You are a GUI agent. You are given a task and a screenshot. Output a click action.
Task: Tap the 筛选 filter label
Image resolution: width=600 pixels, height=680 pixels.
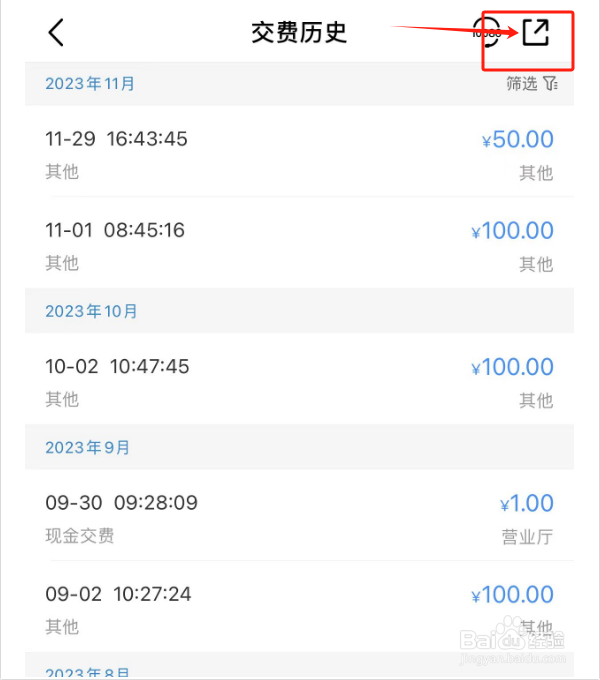click(x=522, y=83)
